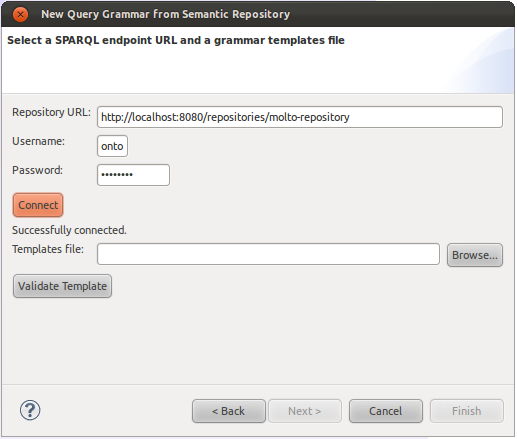Click the Successfully connected status message
The width and height of the screenshot is (517, 439).
click(x=69, y=230)
